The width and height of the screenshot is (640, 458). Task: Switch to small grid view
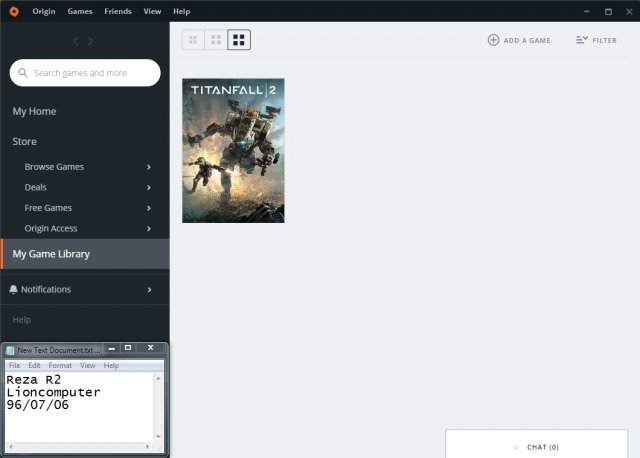[x=193, y=40]
